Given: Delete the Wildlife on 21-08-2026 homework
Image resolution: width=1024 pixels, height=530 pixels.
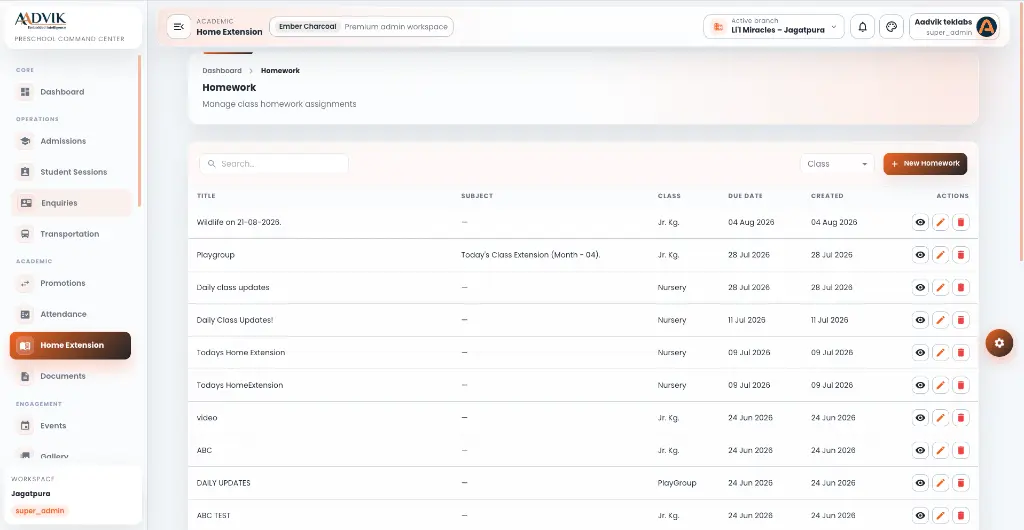Looking at the screenshot, I should coord(961,223).
